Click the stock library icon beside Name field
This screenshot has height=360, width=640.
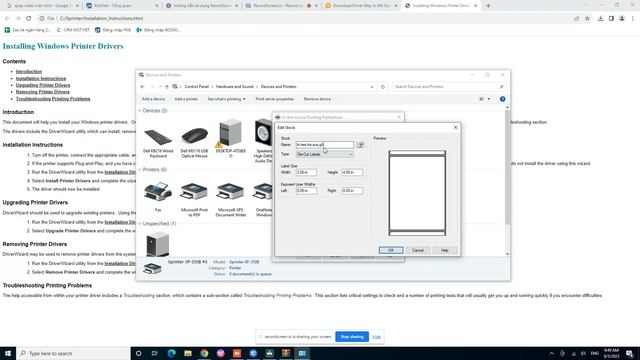click(360, 145)
